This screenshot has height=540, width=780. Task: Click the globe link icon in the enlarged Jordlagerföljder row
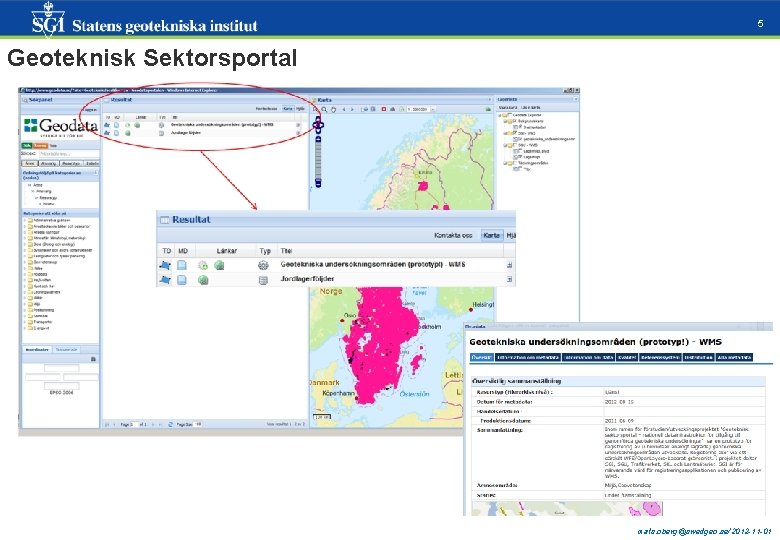pyautogui.click(x=202, y=280)
